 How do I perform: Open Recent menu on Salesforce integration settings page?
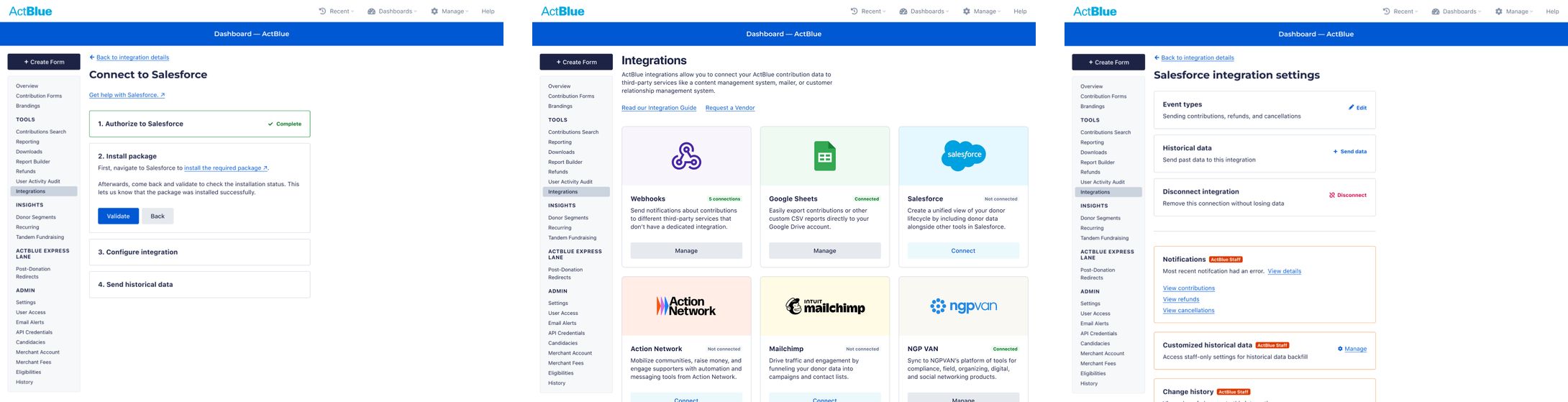click(x=1400, y=12)
